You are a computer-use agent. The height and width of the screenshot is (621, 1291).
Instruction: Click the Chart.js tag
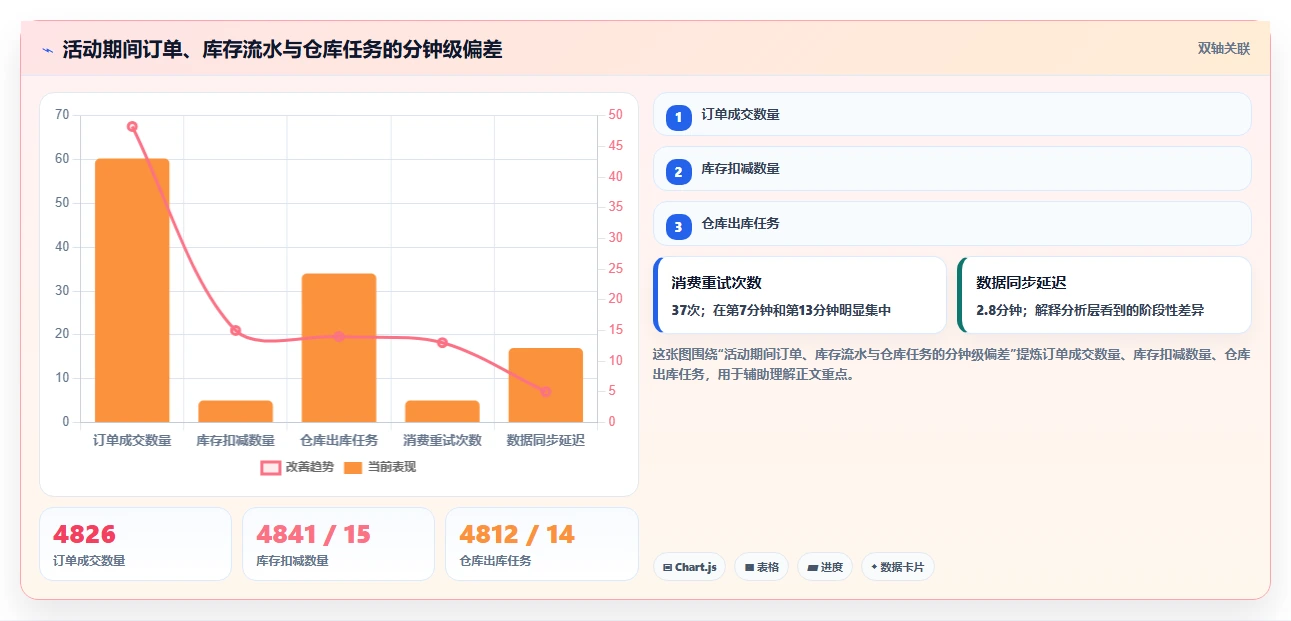click(x=690, y=567)
